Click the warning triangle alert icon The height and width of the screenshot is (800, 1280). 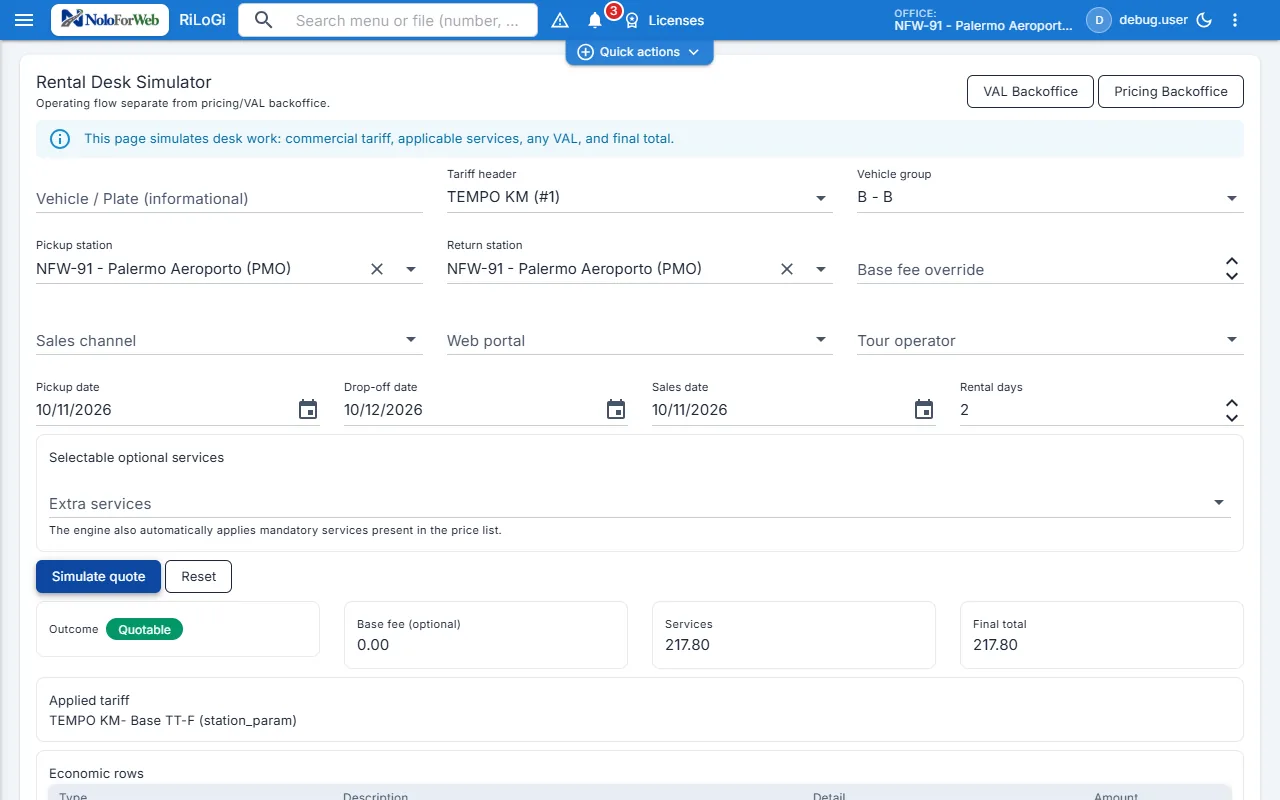pyautogui.click(x=560, y=20)
